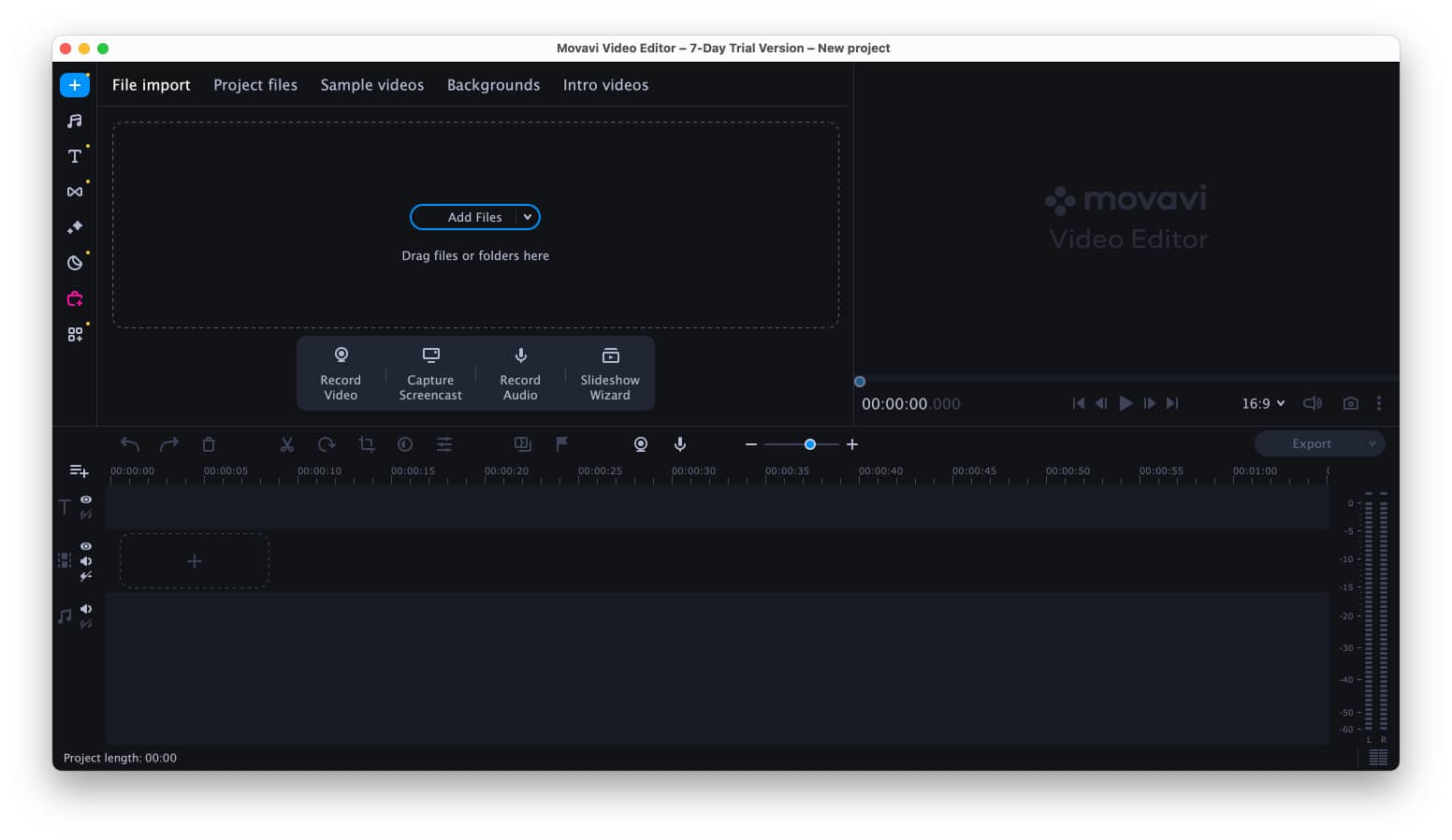The image size is (1452, 840).
Task: Click the Add track icon
Action: coord(79,471)
